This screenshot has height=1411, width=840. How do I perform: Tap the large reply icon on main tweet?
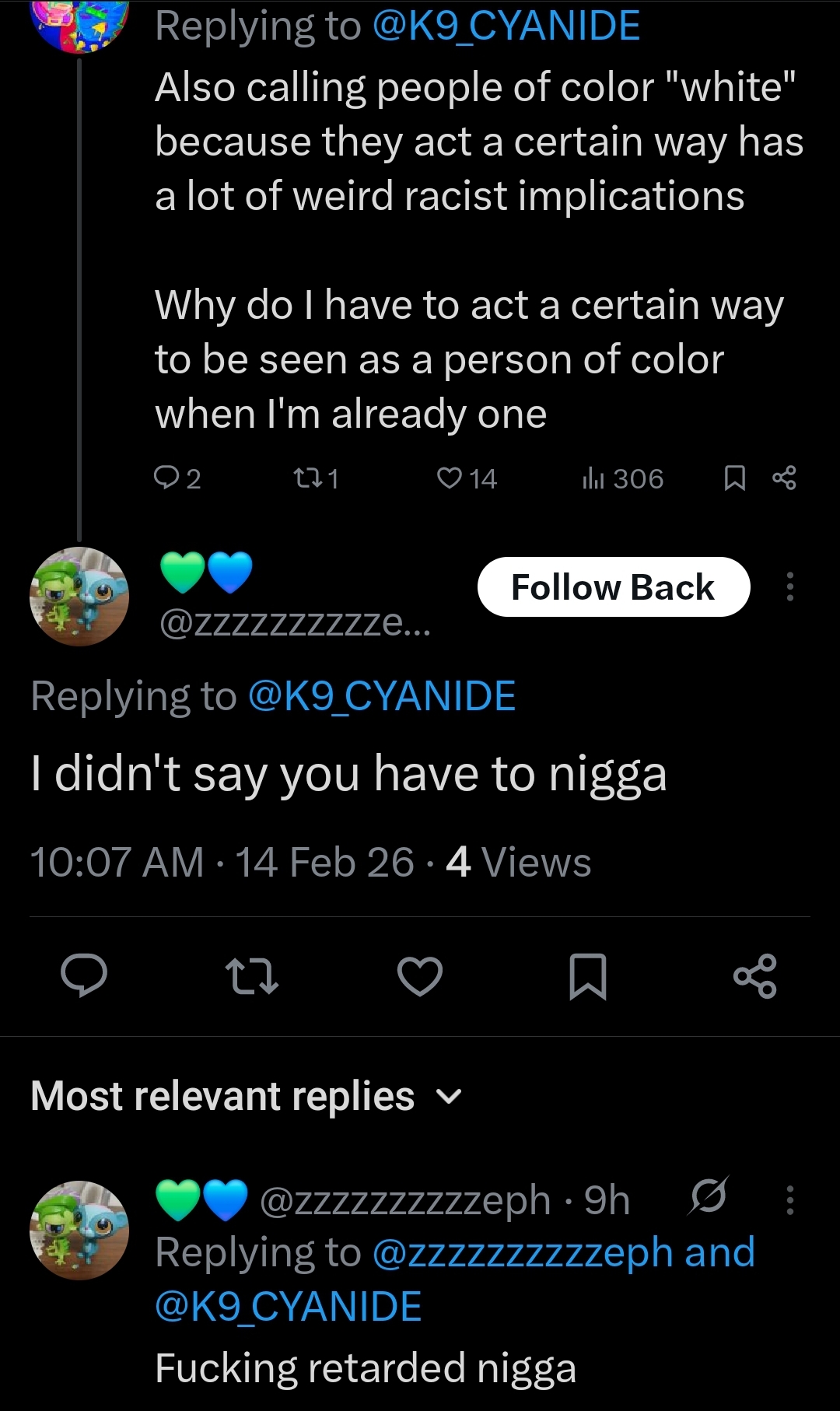point(84,975)
